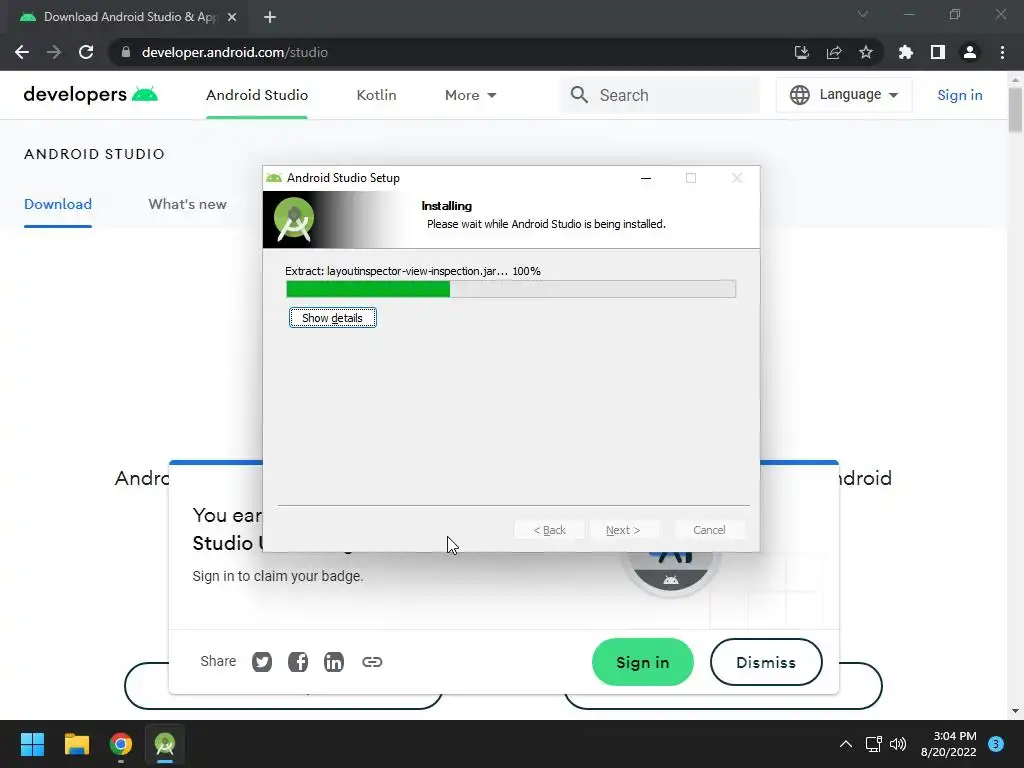The width and height of the screenshot is (1024, 768).
Task: Click the Search input field
Action: tap(660, 95)
